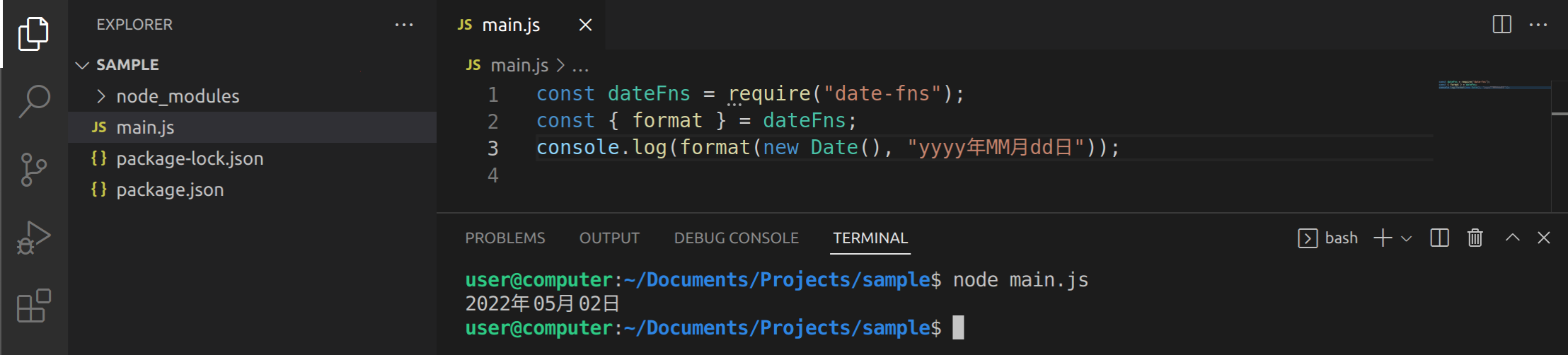Open package-lock.json file
1568x355 pixels.
tap(190, 158)
